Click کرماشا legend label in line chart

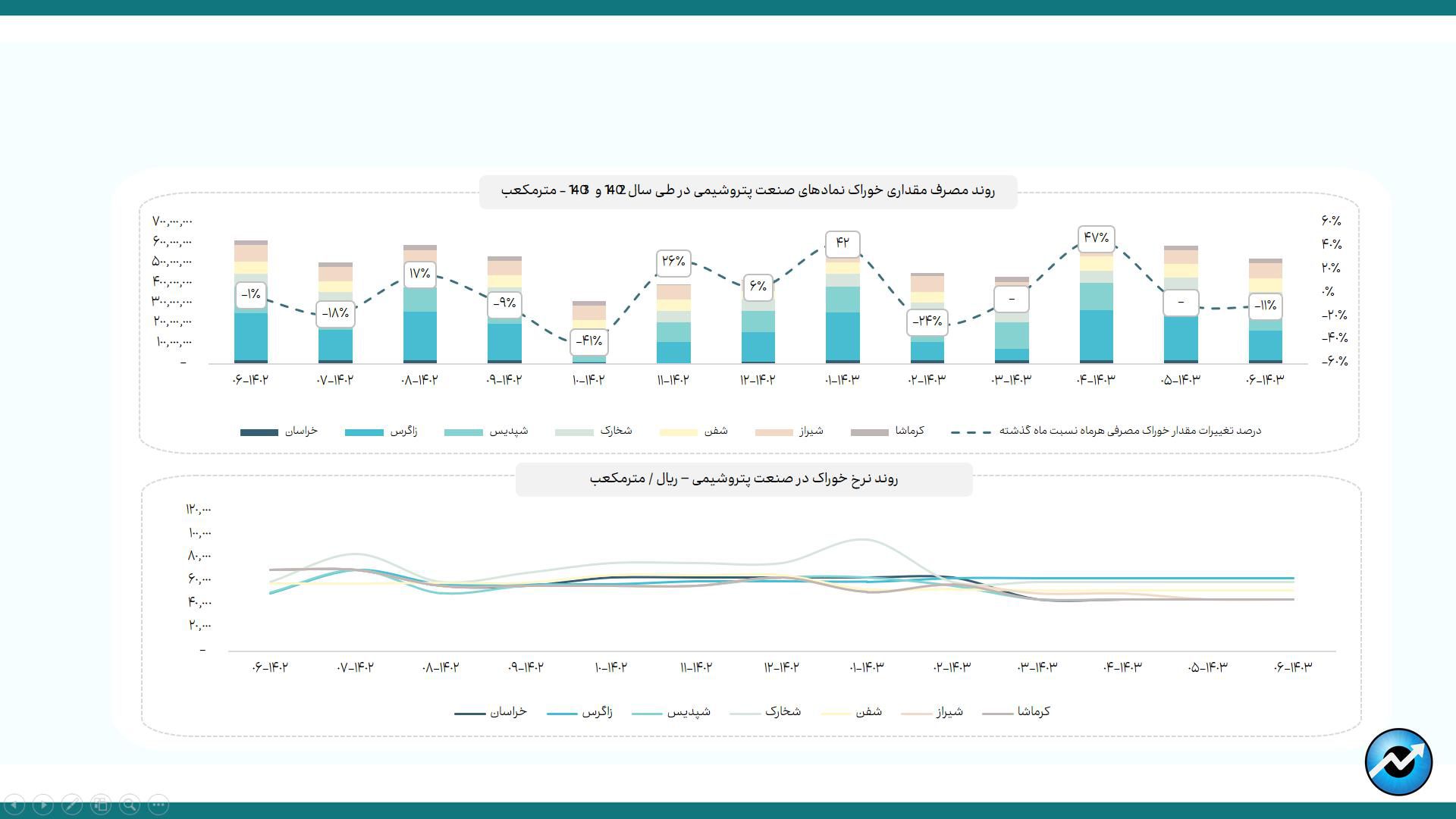tap(1034, 712)
